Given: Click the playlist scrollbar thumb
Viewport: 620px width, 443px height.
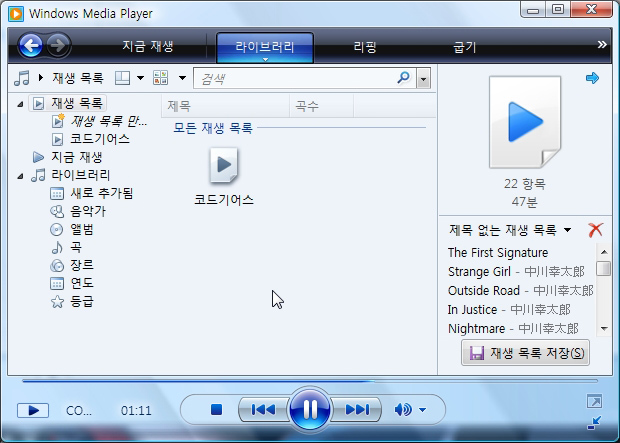Looking at the screenshot, I should pos(603,269).
